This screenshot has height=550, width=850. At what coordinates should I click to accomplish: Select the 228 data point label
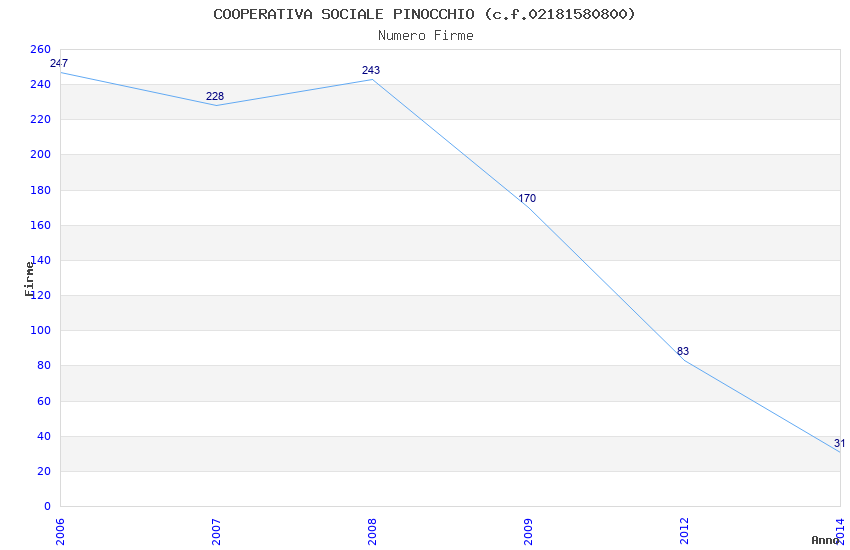[x=215, y=96]
